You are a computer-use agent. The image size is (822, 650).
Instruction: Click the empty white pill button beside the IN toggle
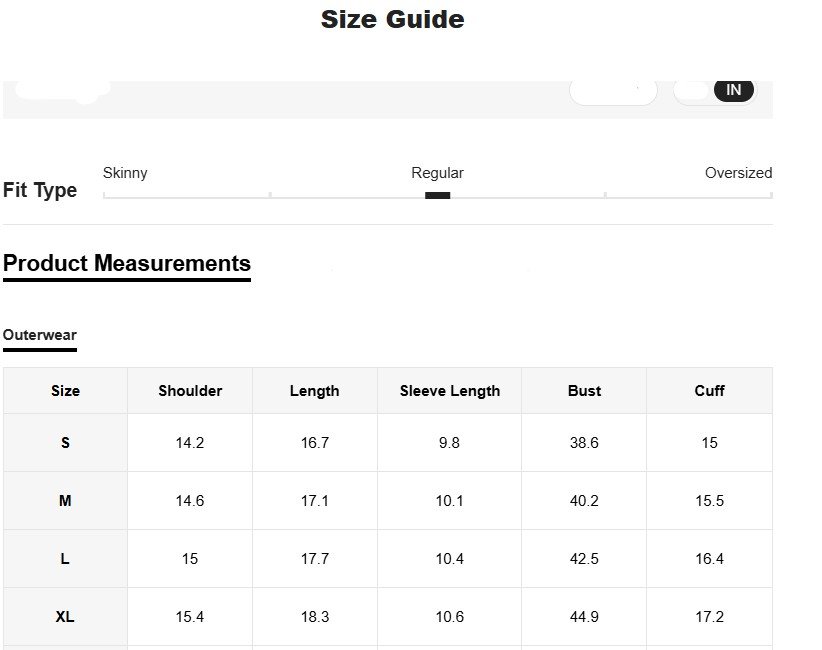[613, 90]
